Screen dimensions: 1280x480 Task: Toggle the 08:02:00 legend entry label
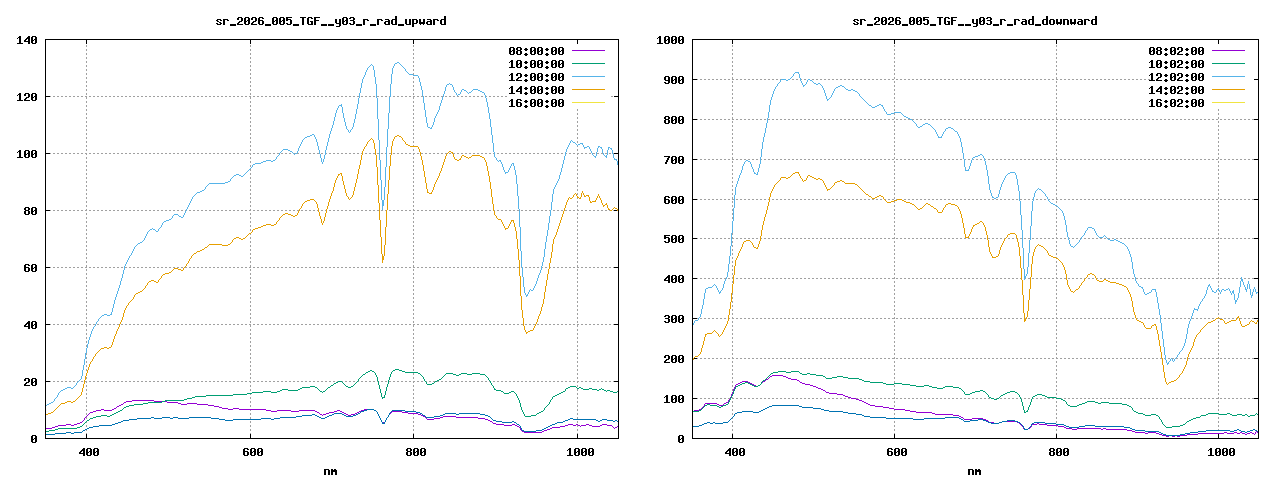[1176, 50]
